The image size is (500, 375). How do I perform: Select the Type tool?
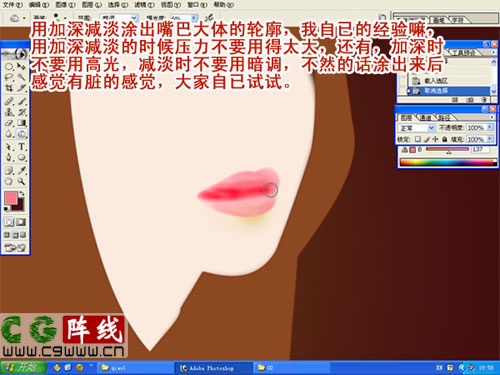coord(21,147)
